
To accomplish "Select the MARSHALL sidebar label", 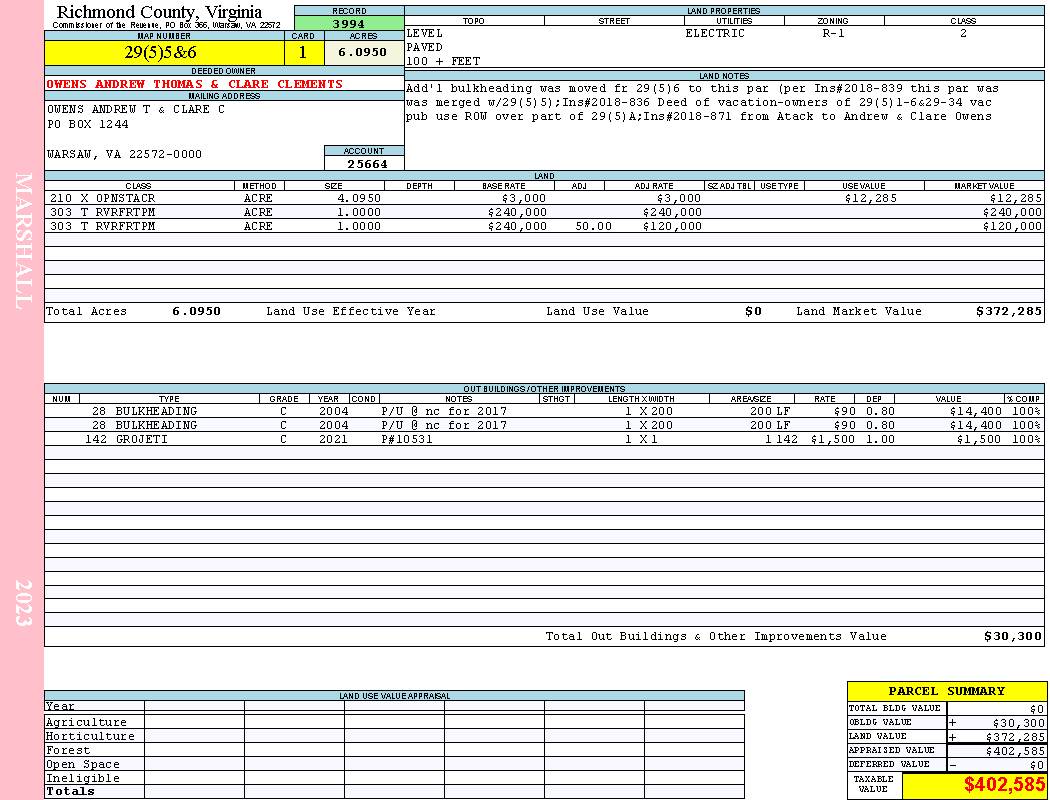I will coord(23,241).
